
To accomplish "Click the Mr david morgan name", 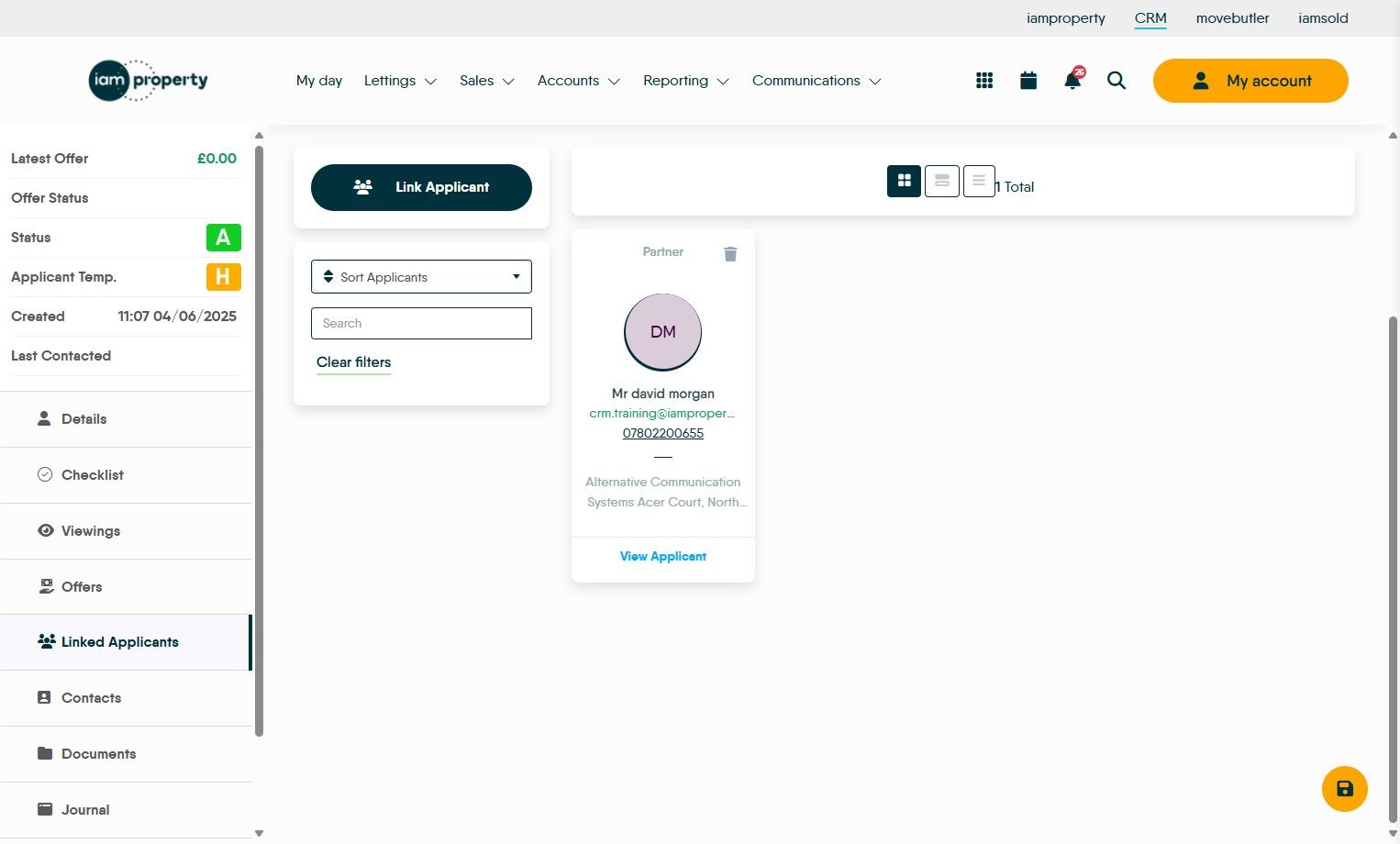I will [663, 394].
